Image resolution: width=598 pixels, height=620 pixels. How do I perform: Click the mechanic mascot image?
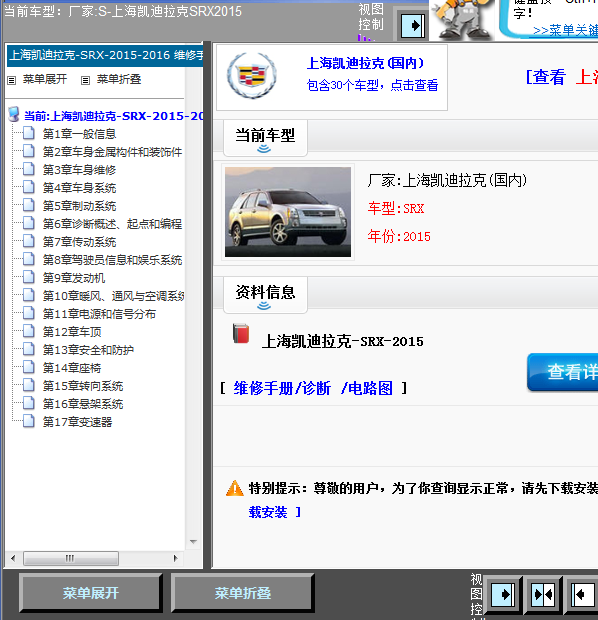pos(461,20)
